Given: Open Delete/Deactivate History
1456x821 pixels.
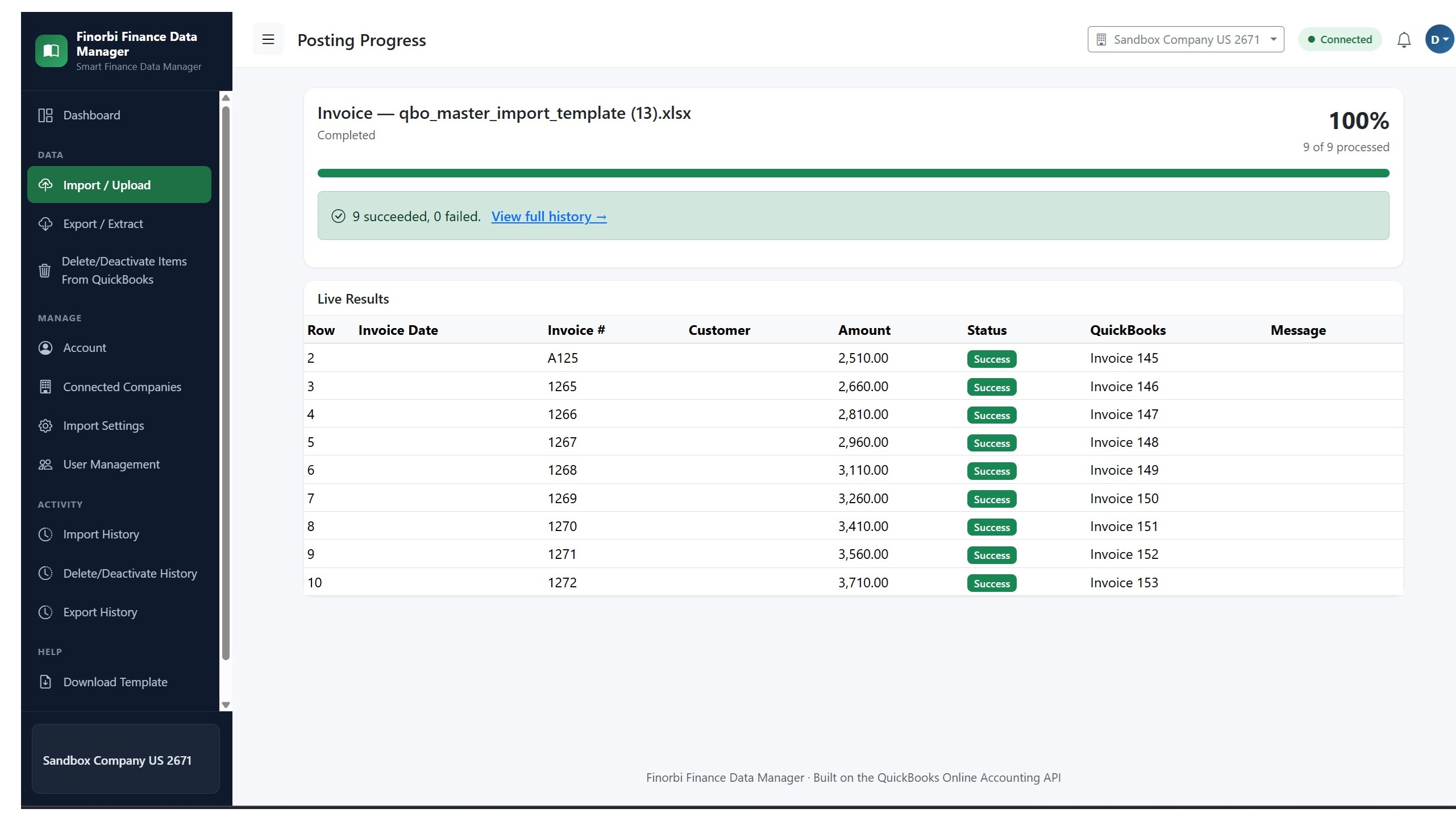Looking at the screenshot, I should point(119,573).
